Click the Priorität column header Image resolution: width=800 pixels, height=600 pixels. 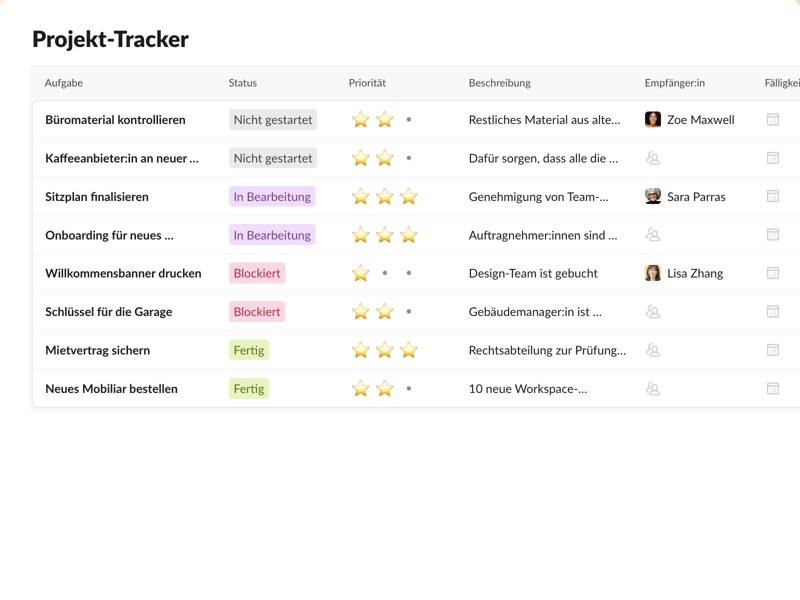(x=367, y=83)
